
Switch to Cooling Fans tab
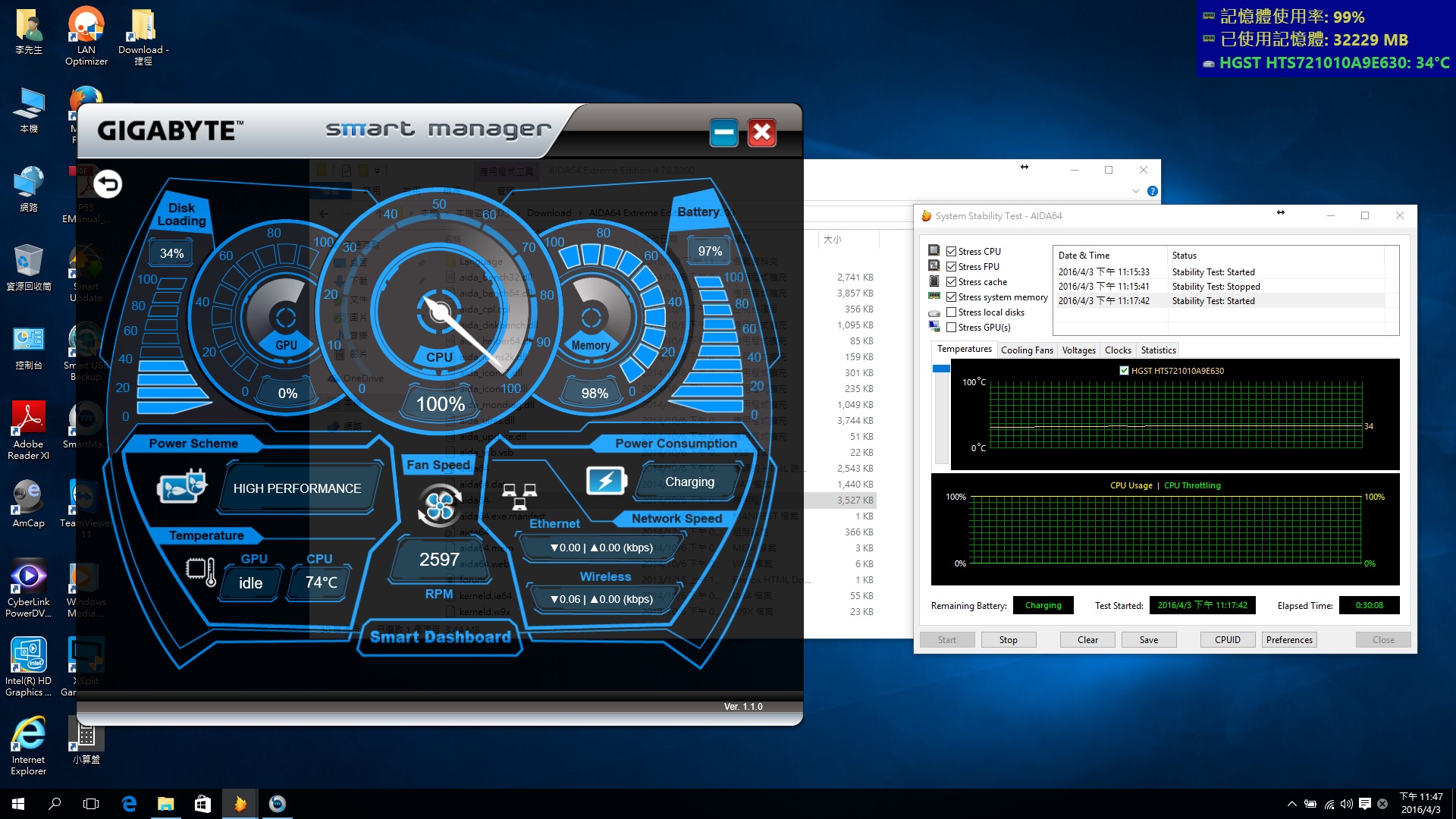(x=1027, y=350)
